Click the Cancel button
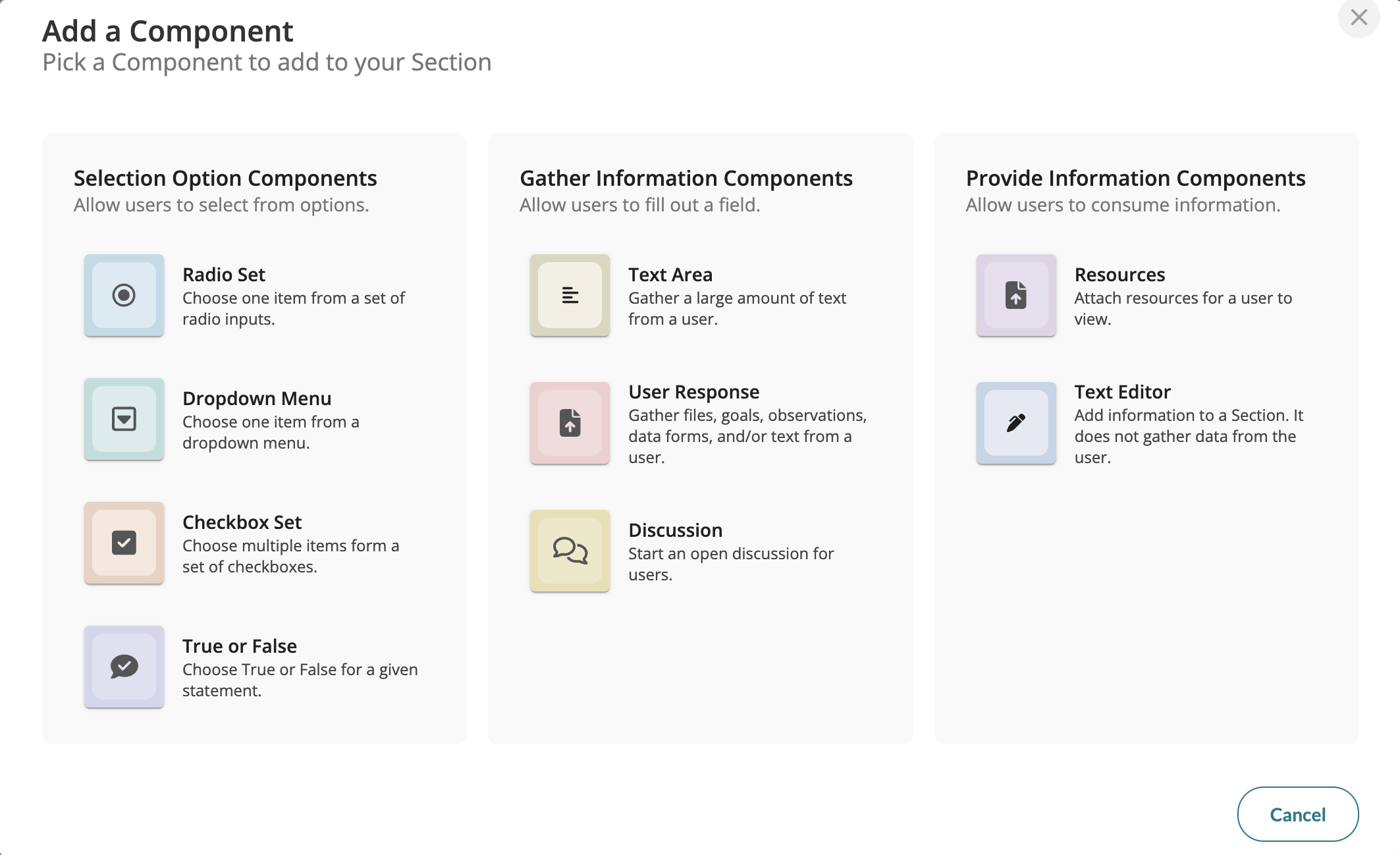The width and height of the screenshot is (1400, 855). coord(1297,814)
